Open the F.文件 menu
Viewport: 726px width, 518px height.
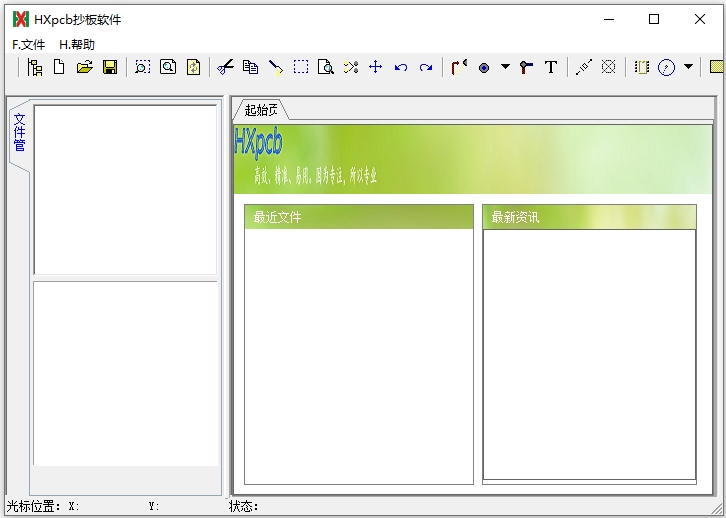29,44
